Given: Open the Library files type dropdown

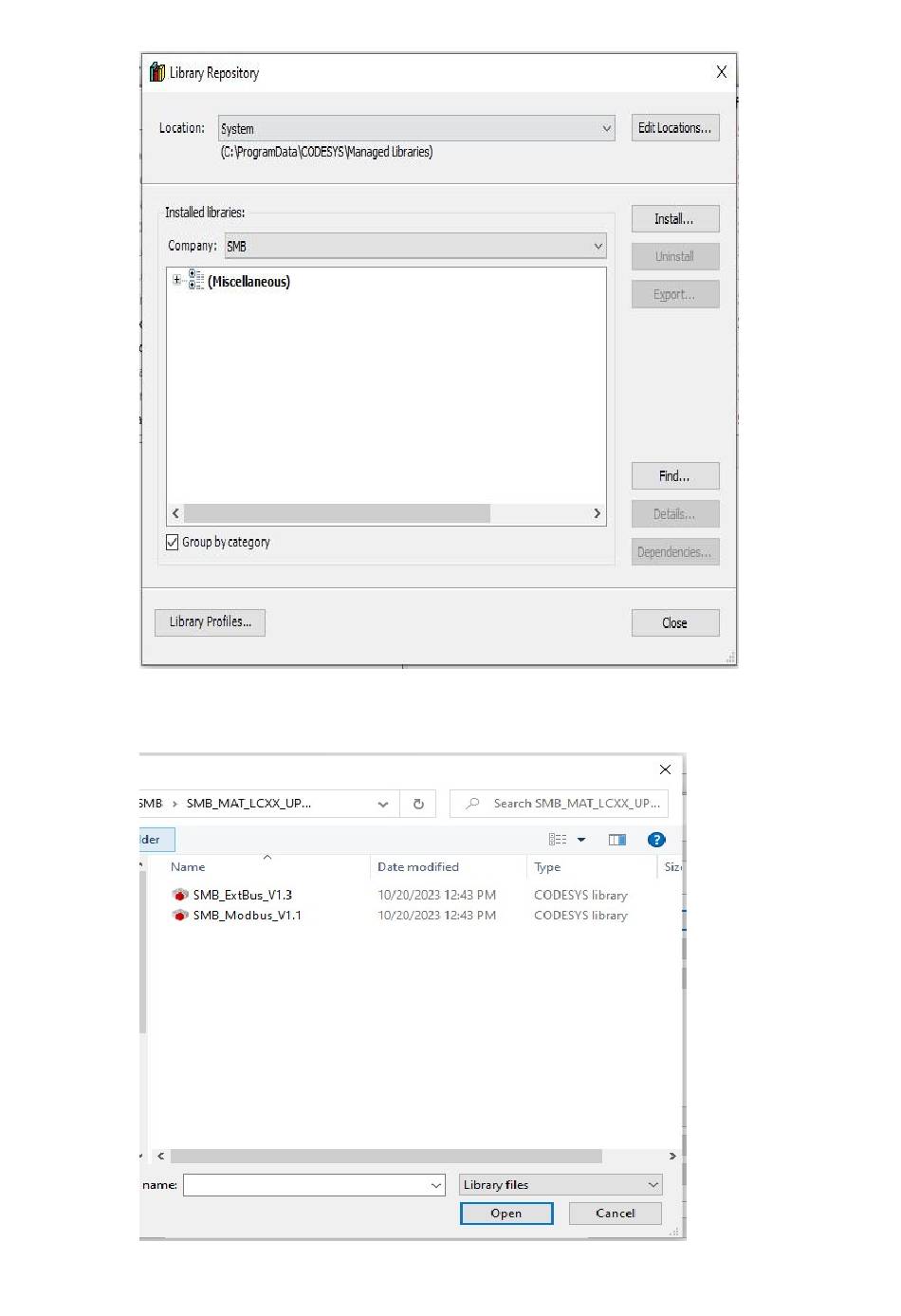Looking at the screenshot, I should coord(561,1185).
